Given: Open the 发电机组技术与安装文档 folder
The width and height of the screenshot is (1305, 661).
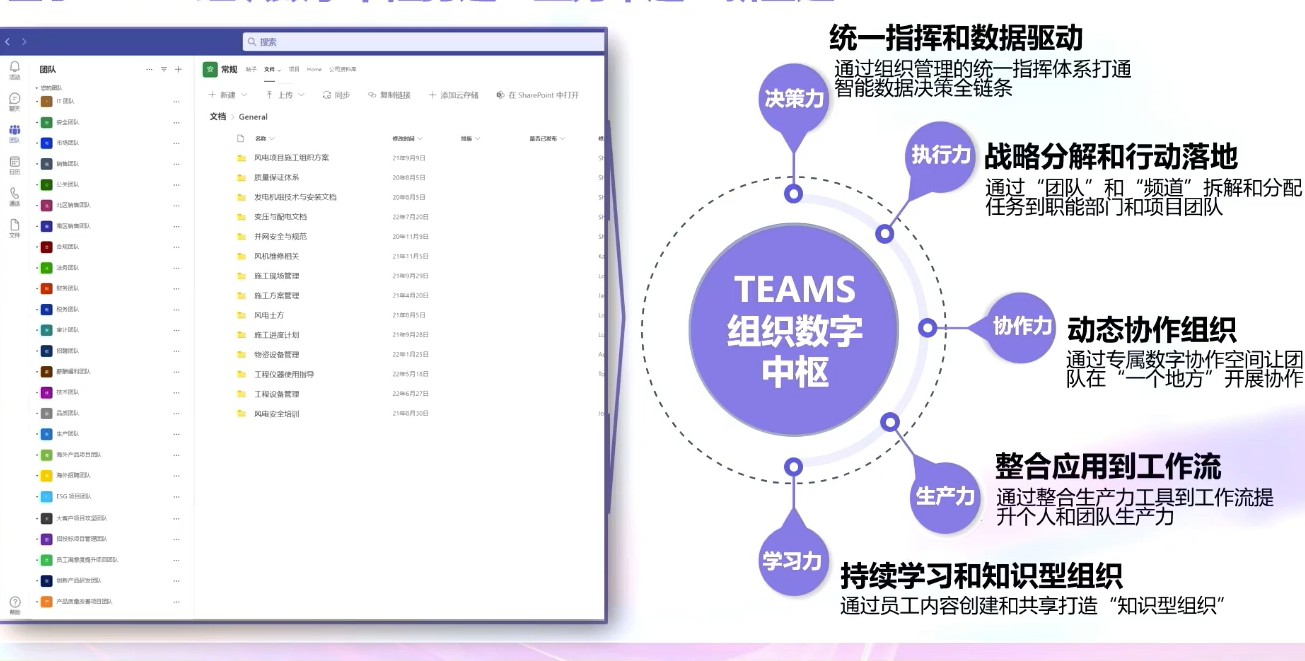Looking at the screenshot, I should coord(295,197).
